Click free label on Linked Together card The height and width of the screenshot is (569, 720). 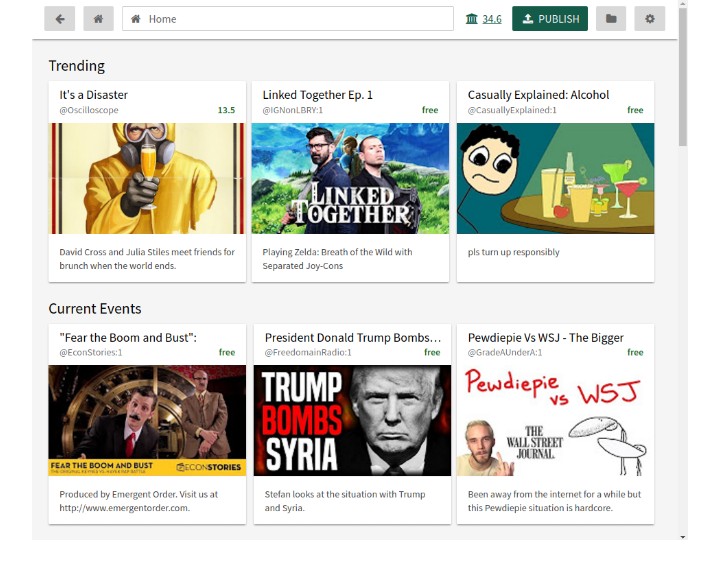pyautogui.click(x=430, y=110)
